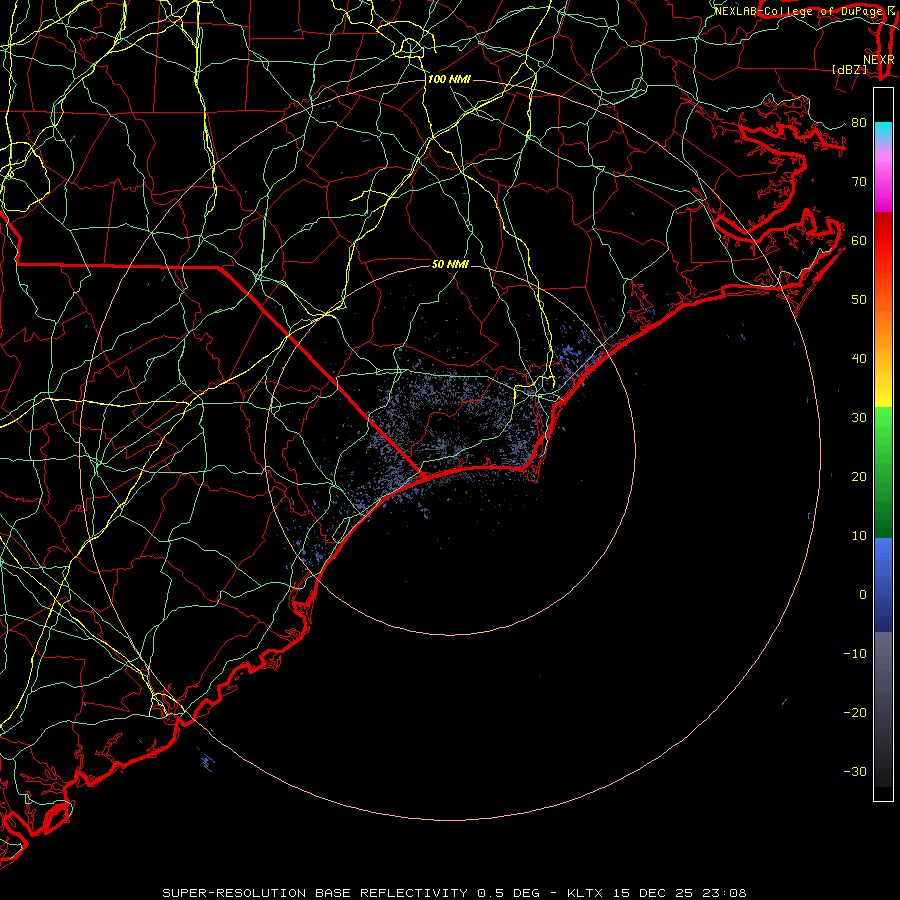Click the 70 value on the dBZ scale

coord(859,182)
